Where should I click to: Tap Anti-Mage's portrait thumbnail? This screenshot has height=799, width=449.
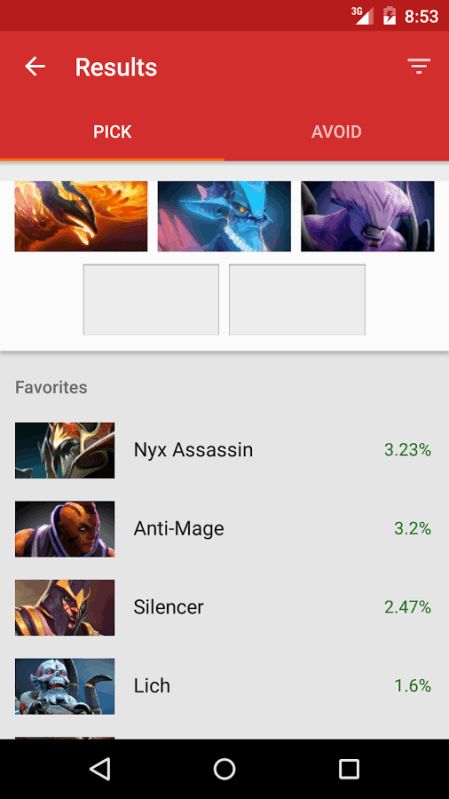click(x=65, y=529)
